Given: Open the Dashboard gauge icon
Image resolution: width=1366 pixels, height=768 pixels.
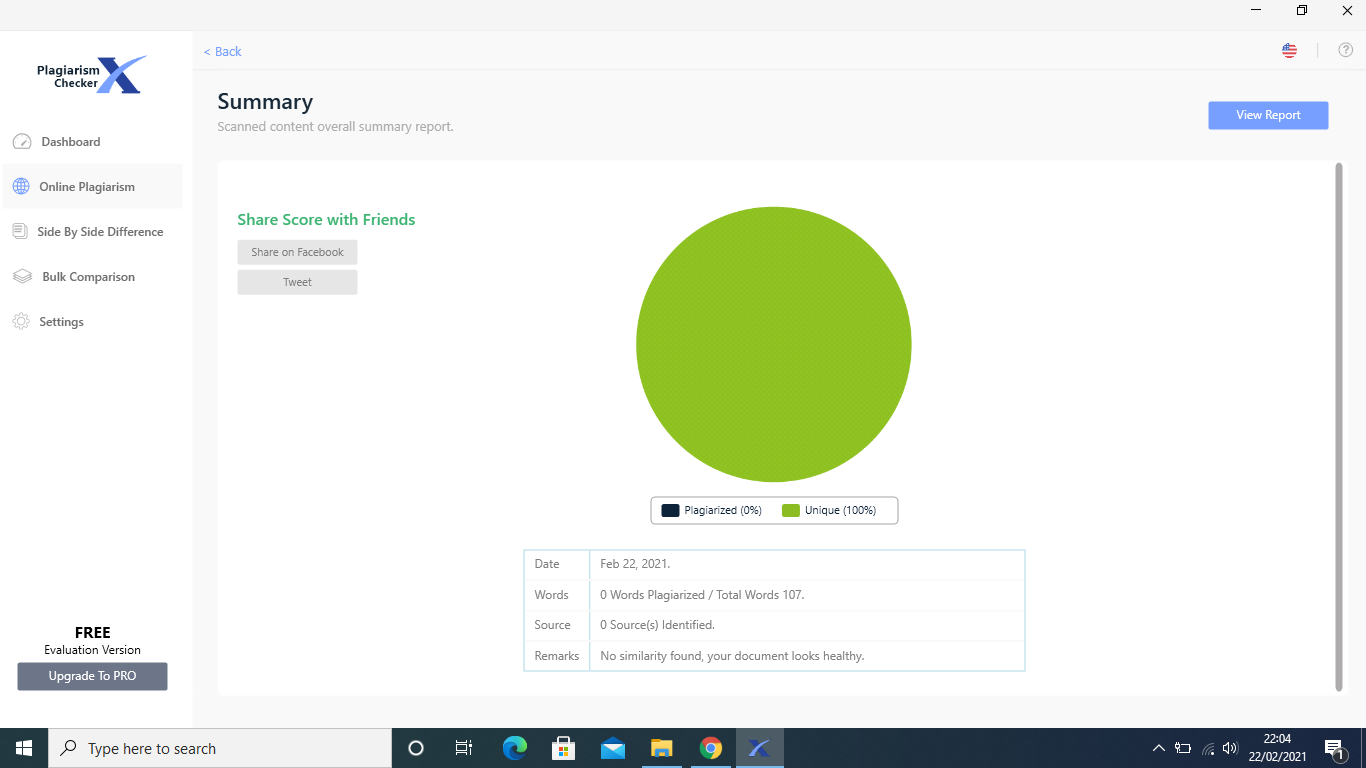Looking at the screenshot, I should pyautogui.click(x=22, y=142).
